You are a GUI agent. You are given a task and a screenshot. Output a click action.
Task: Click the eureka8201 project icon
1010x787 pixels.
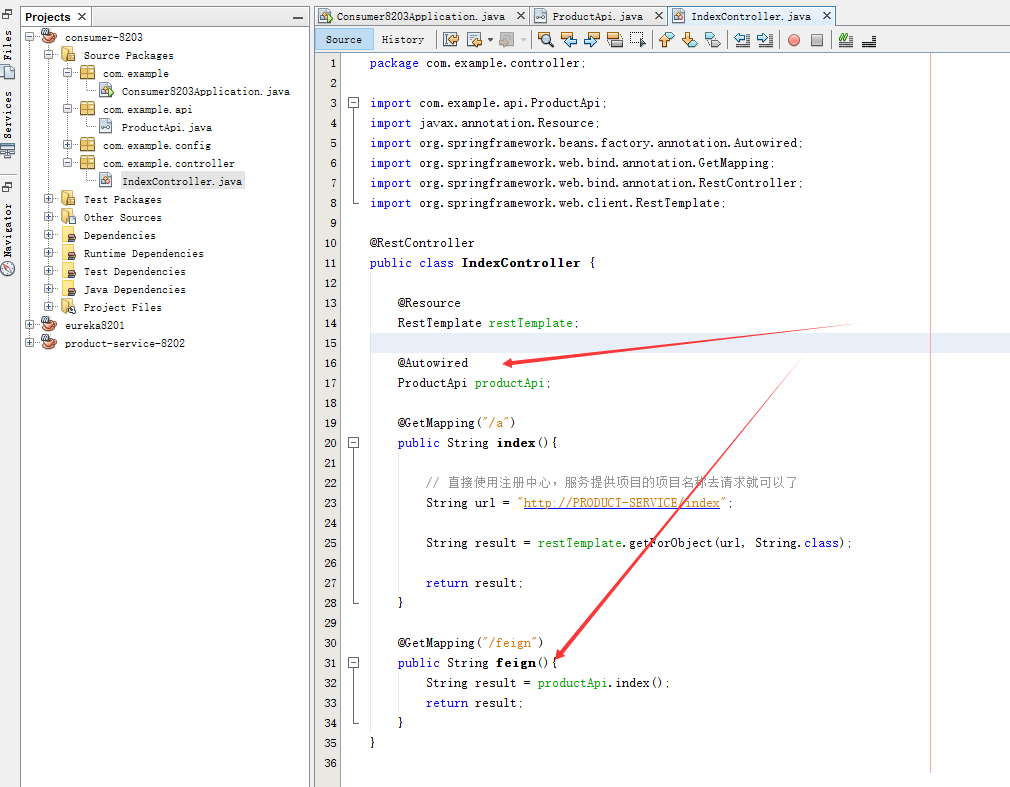[x=49, y=325]
